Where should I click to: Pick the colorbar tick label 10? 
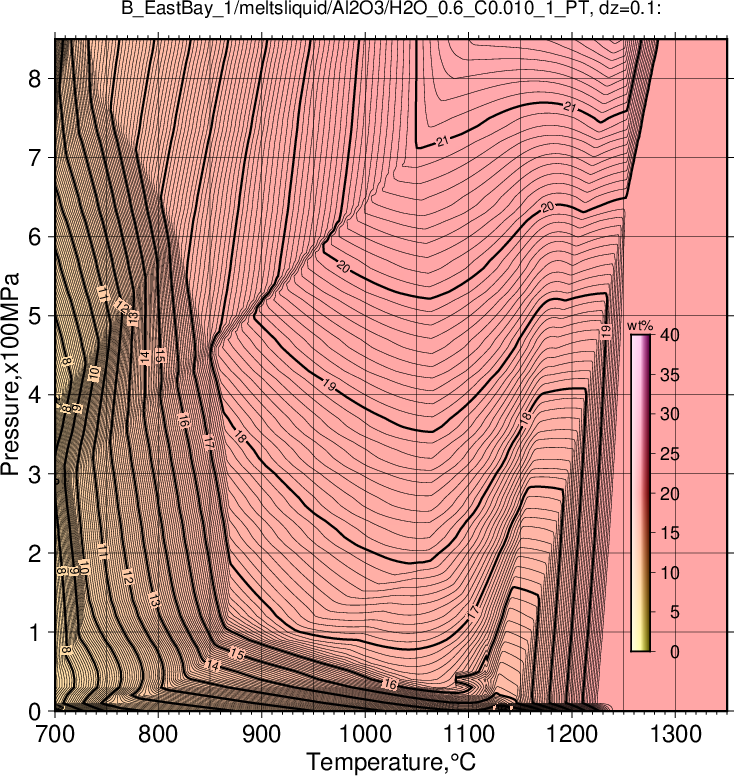pos(670,573)
